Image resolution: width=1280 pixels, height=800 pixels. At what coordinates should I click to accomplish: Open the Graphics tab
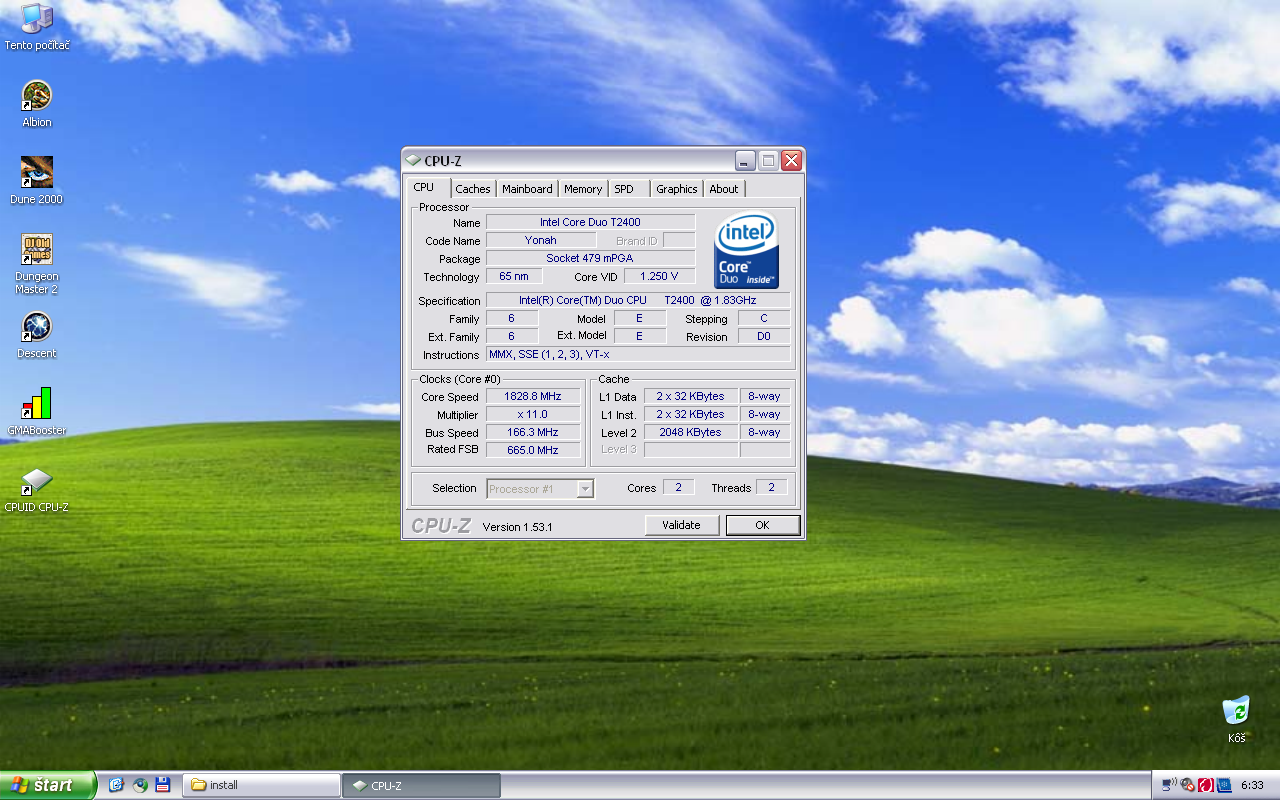pyautogui.click(x=677, y=189)
